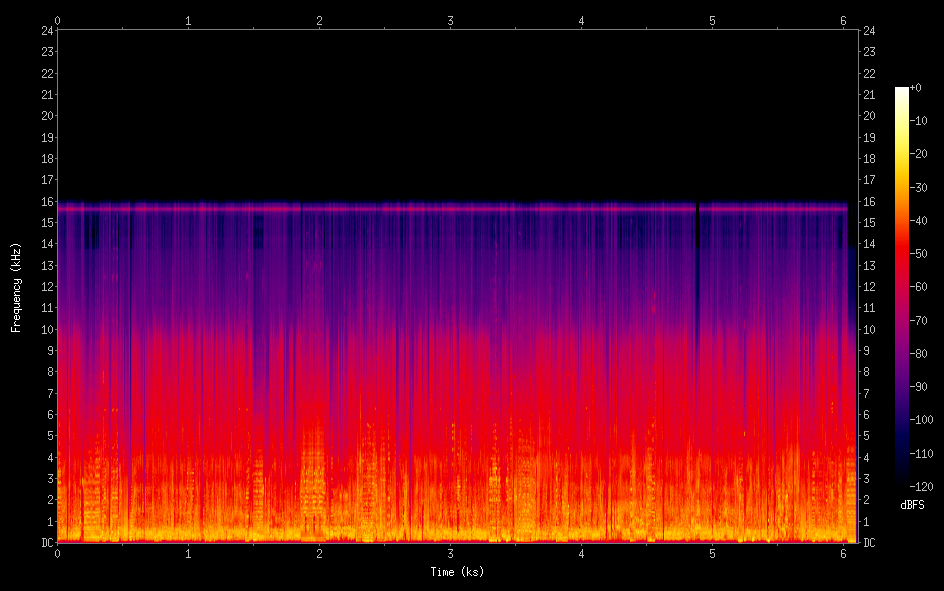Click the +0 label atop the color scale
Viewport: 944px width, 591px height.
(x=916, y=88)
